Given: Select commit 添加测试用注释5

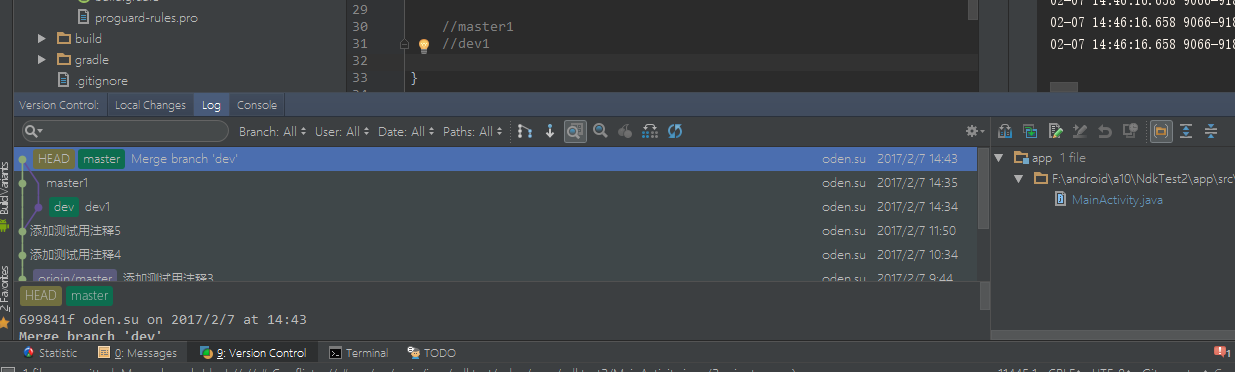Looking at the screenshot, I should [495, 231].
